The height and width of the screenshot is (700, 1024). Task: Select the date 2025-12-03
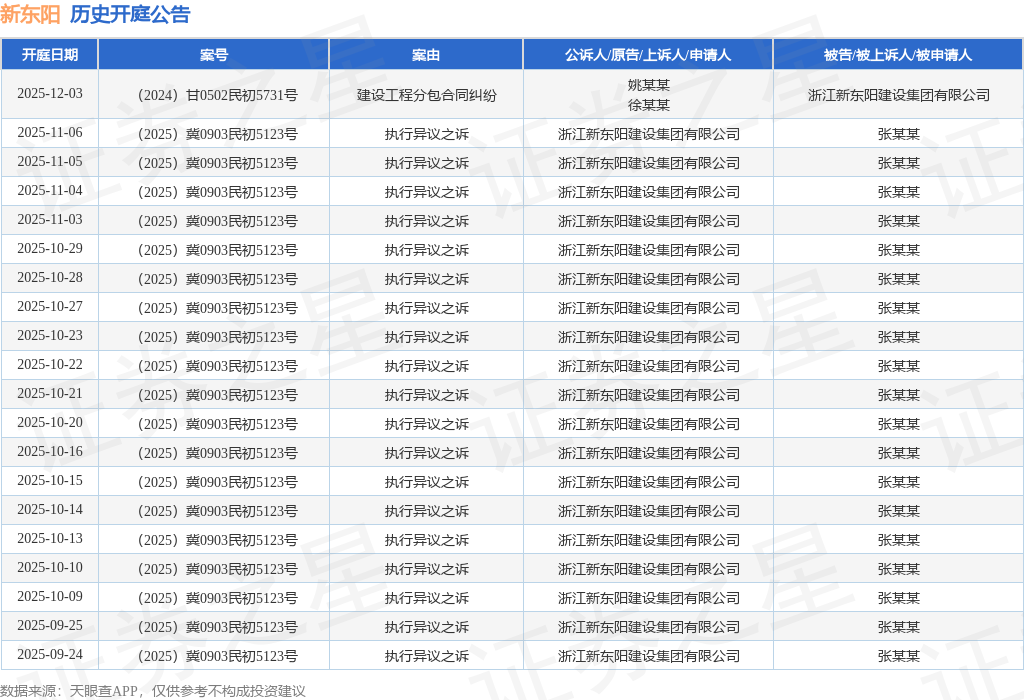pos(50,93)
